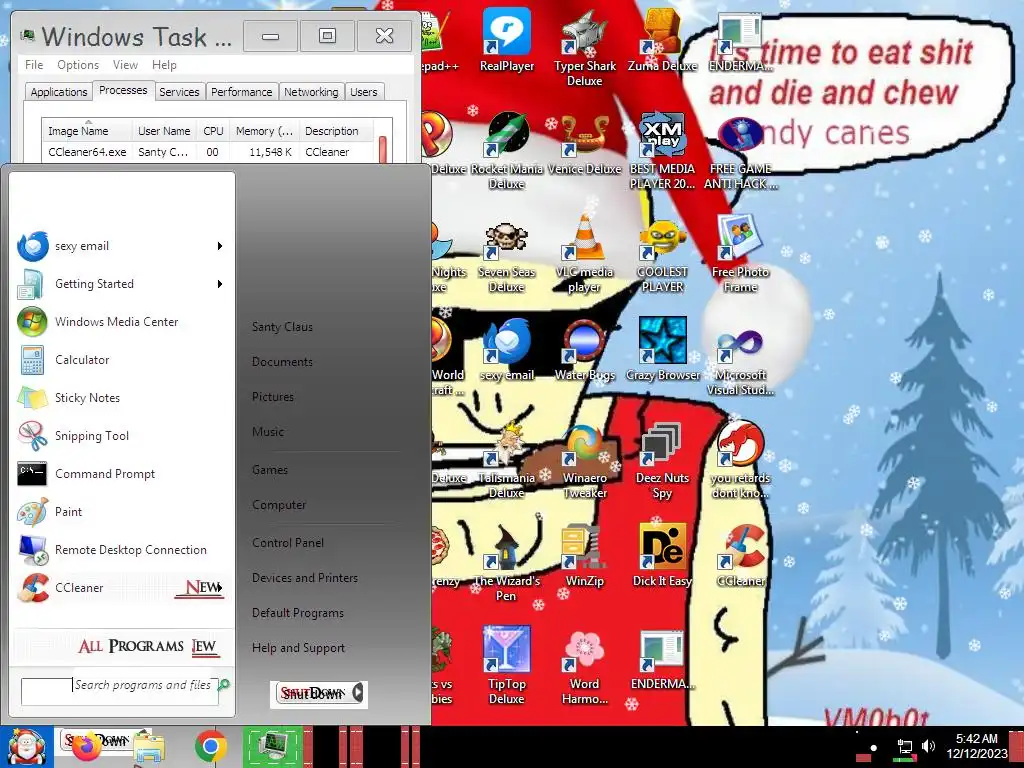Select Talismania Deluxe icon
Screen dimensions: 1024x768
pyautogui.click(x=507, y=460)
